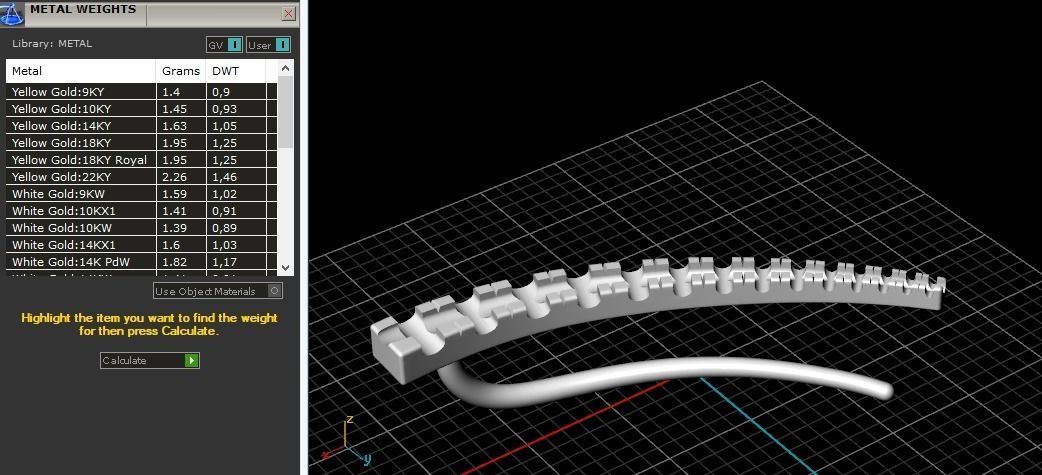
Task: Click the 1.45 grams value for 10KY
Action: point(174,109)
